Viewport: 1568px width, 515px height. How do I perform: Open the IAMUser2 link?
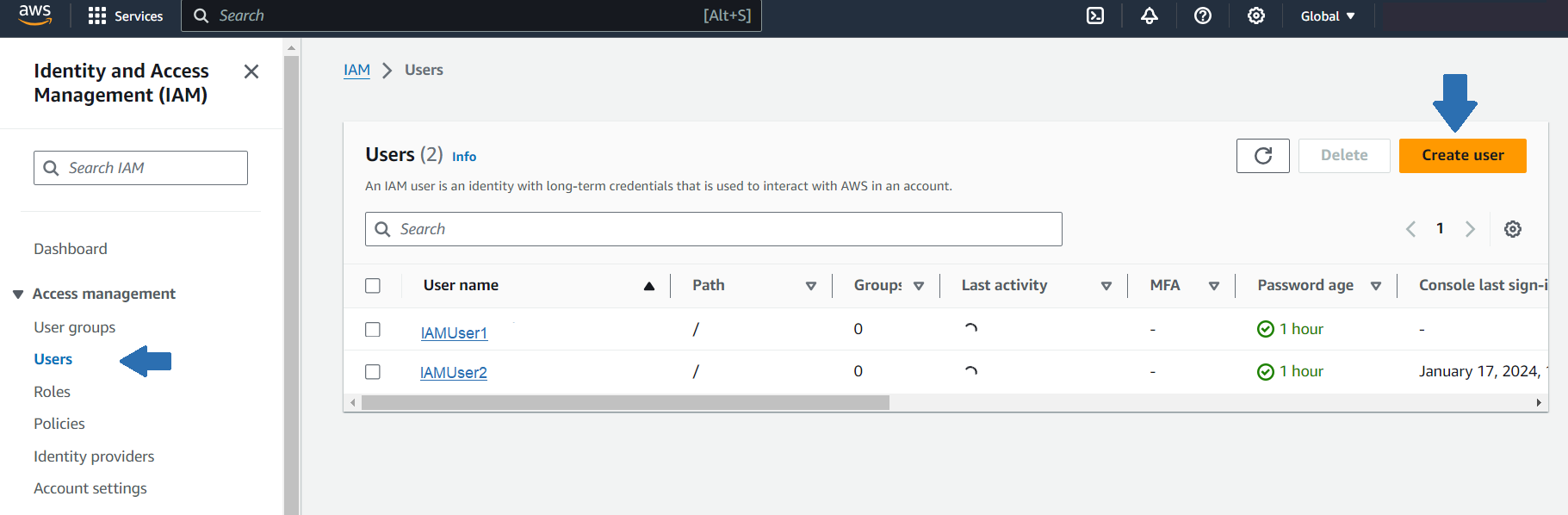[x=454, y=373]
